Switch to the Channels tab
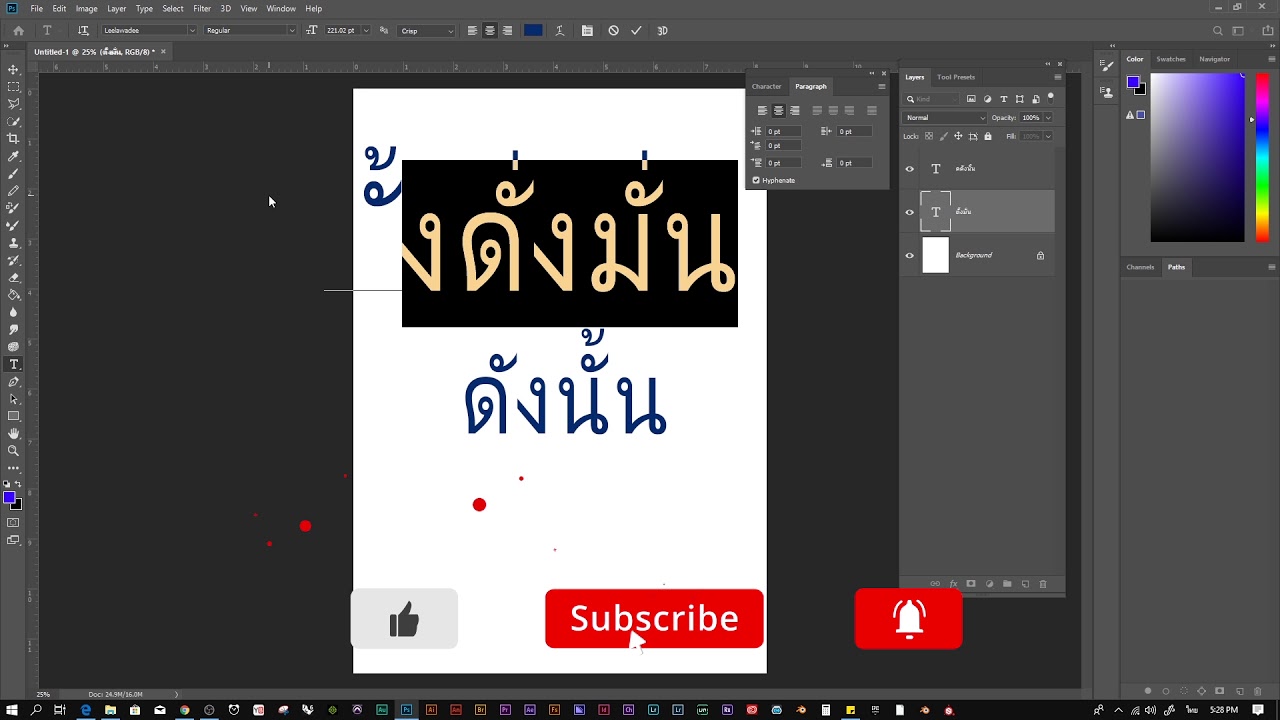Viewport: 1280px width, 720px height. [x=1140, y=267]
